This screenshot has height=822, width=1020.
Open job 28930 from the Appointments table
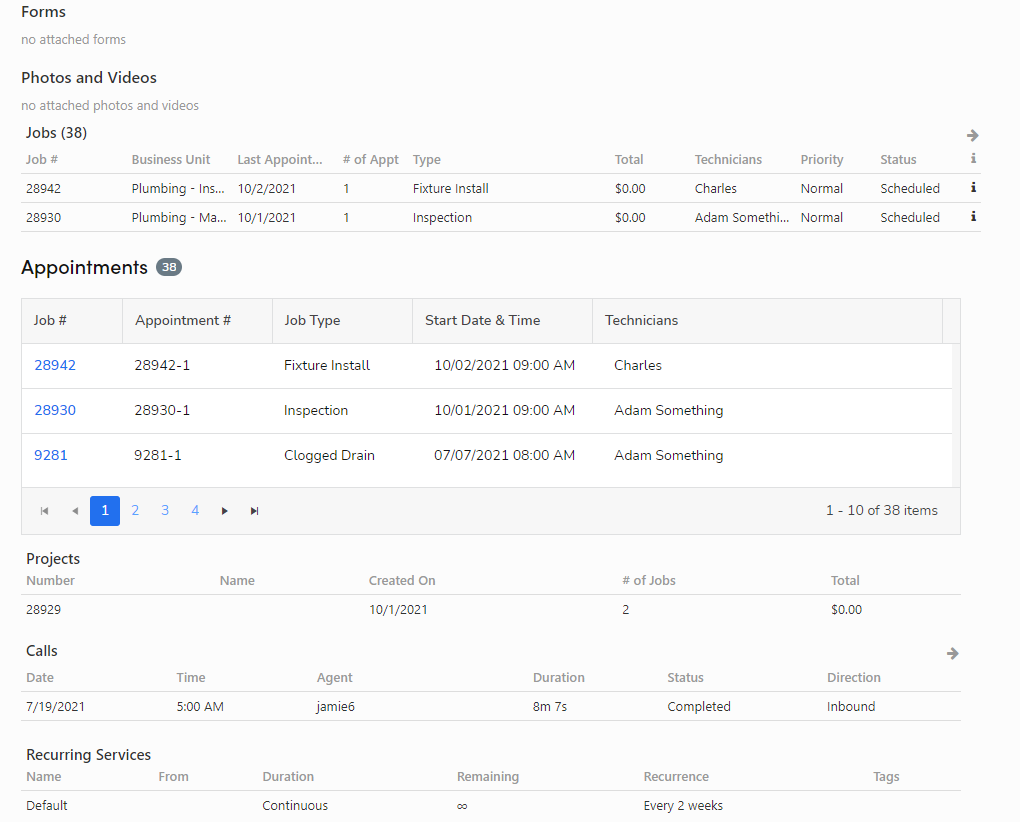[54, 410]
